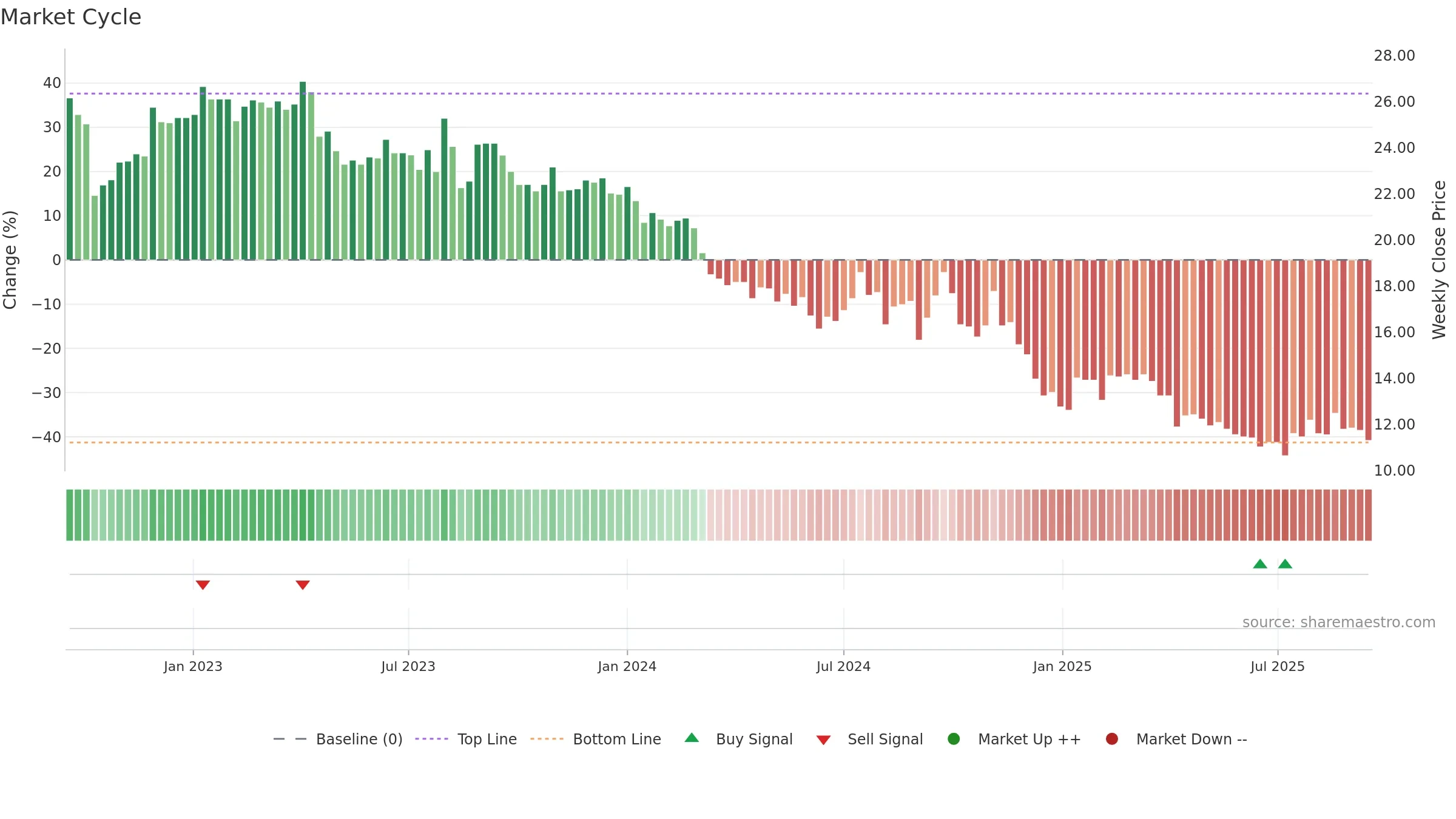The width and height of the screenshot is (1456, 819).
Task: Click the Sell Signal legend label
Action: click(885, 739)
